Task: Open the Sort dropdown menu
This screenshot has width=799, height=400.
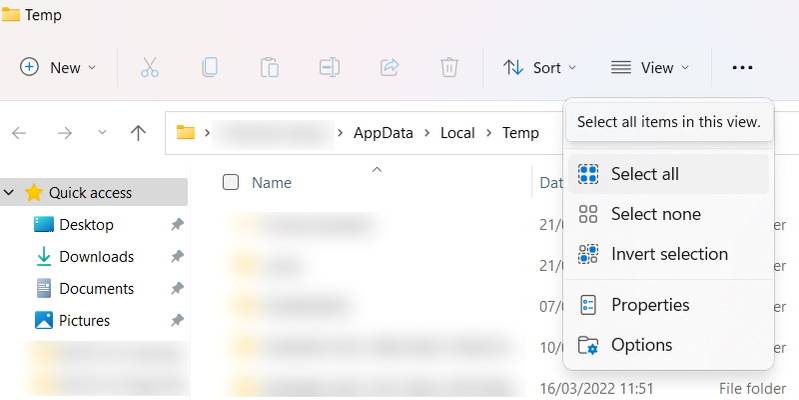Action: [540, 67]
